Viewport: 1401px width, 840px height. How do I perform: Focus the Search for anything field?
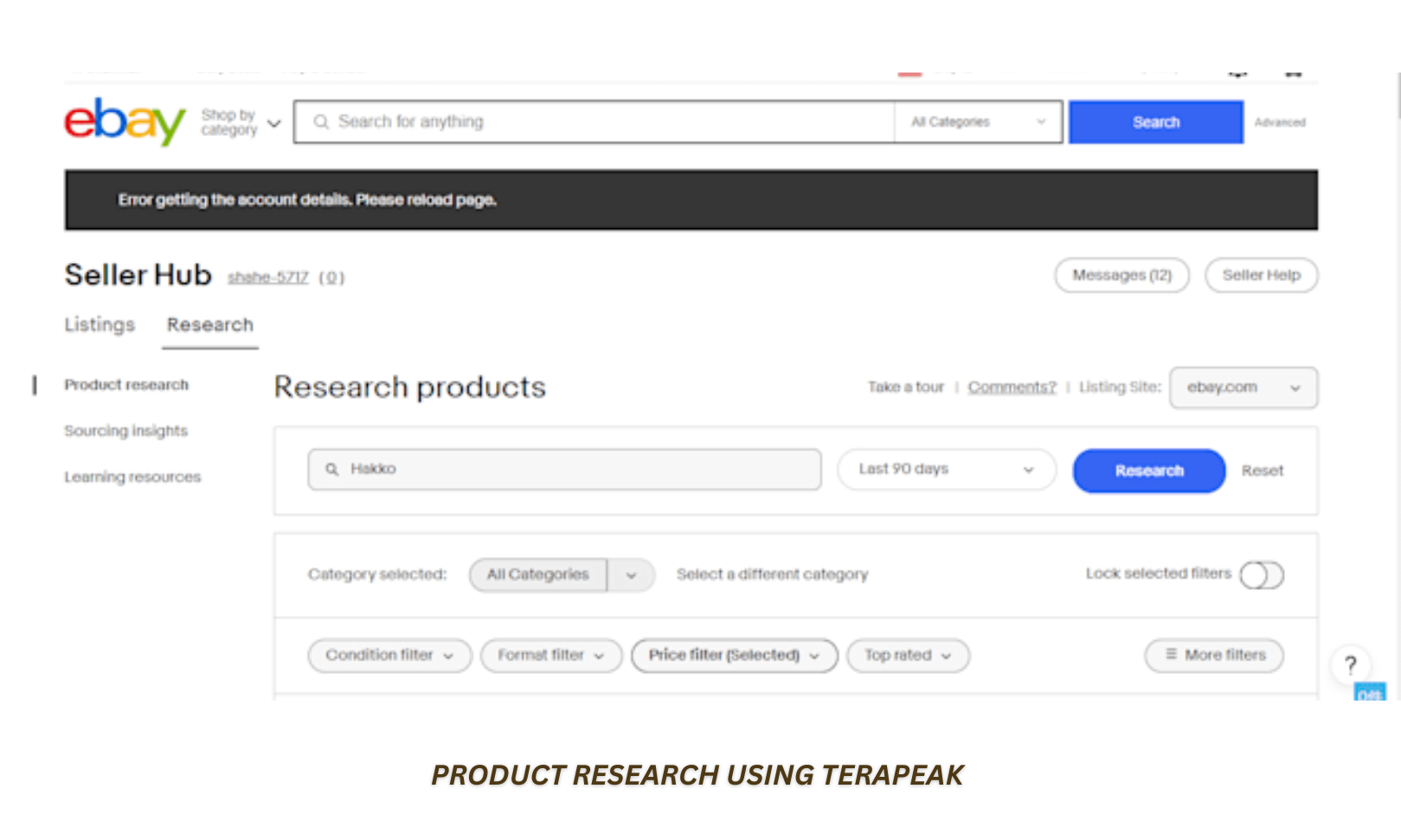594,122
